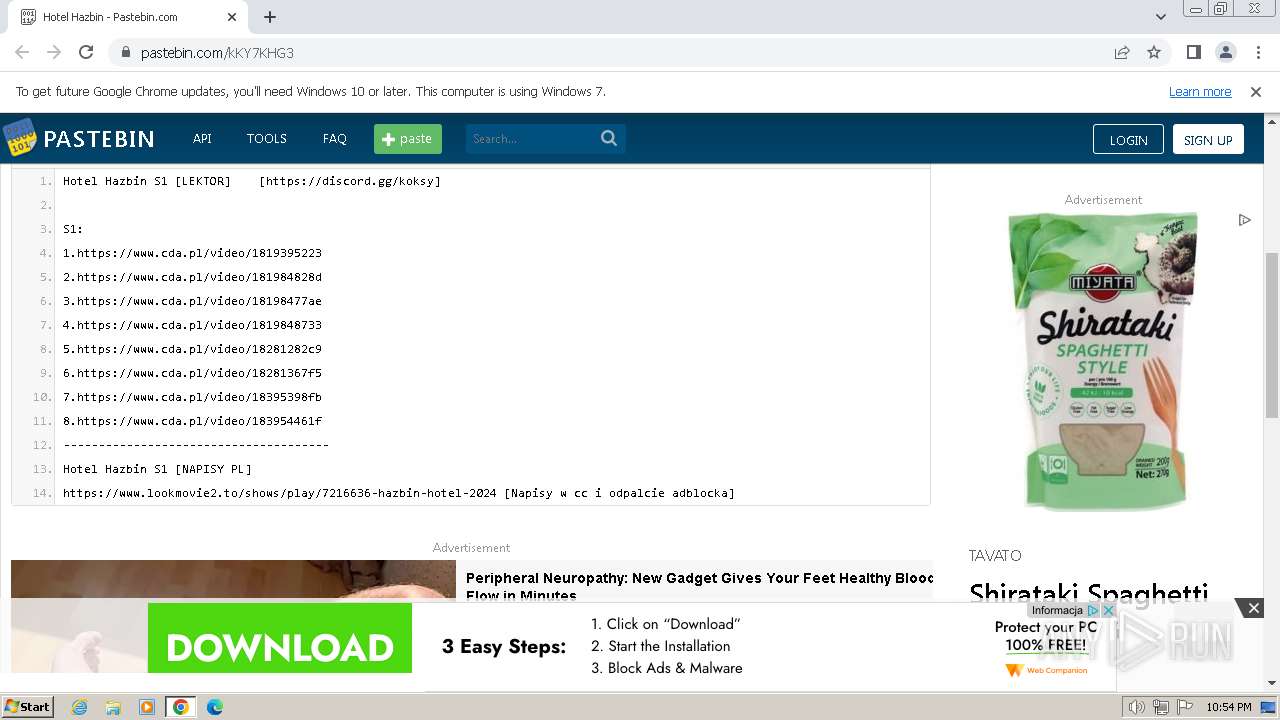Click the lookmovie2.to URL line
The height and width of the screenshot is (720, 1280).
pos(399,493)
